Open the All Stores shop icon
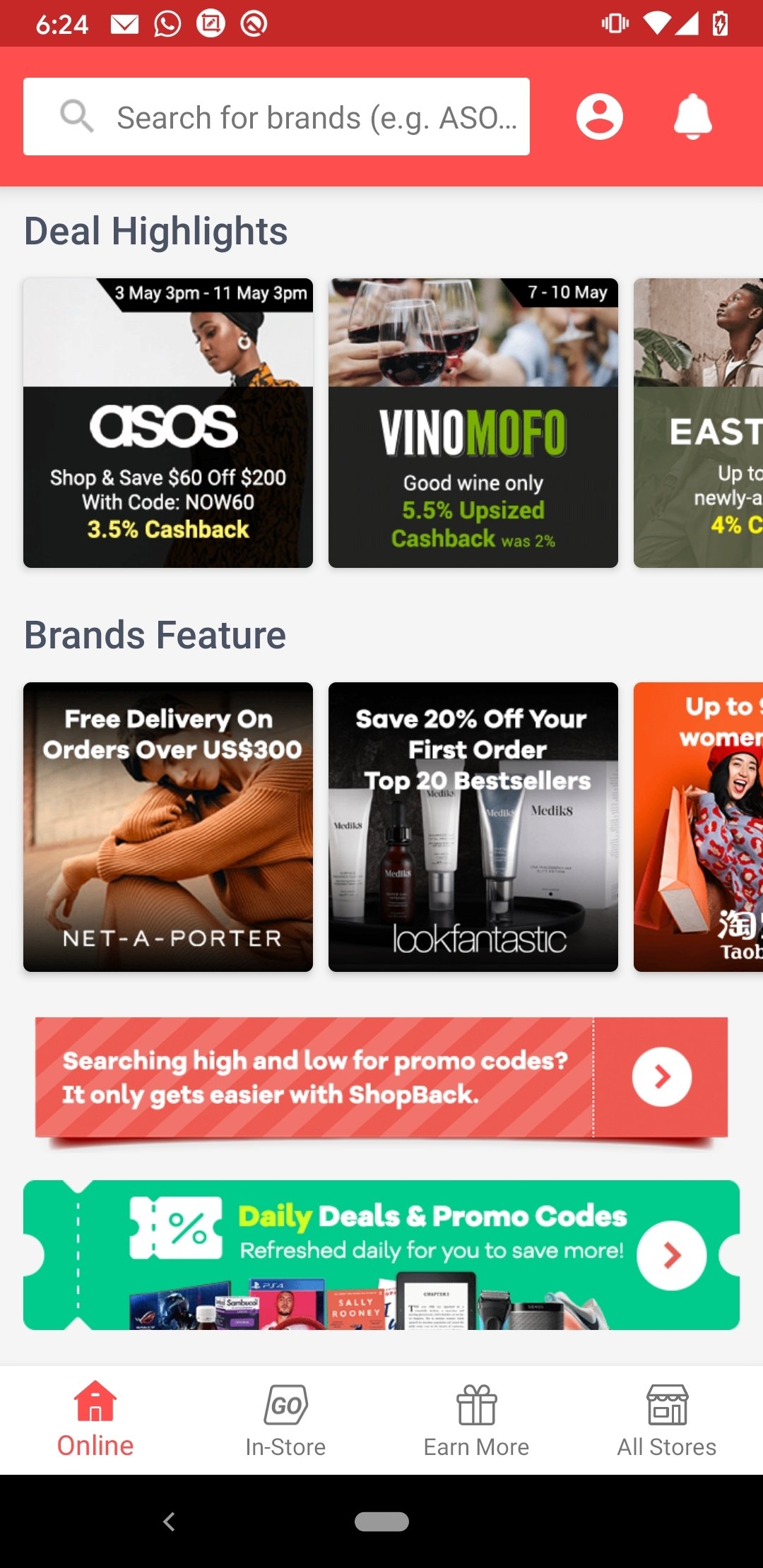The height and width of the screenshot is (1568, 763). tap(668, 1404)
